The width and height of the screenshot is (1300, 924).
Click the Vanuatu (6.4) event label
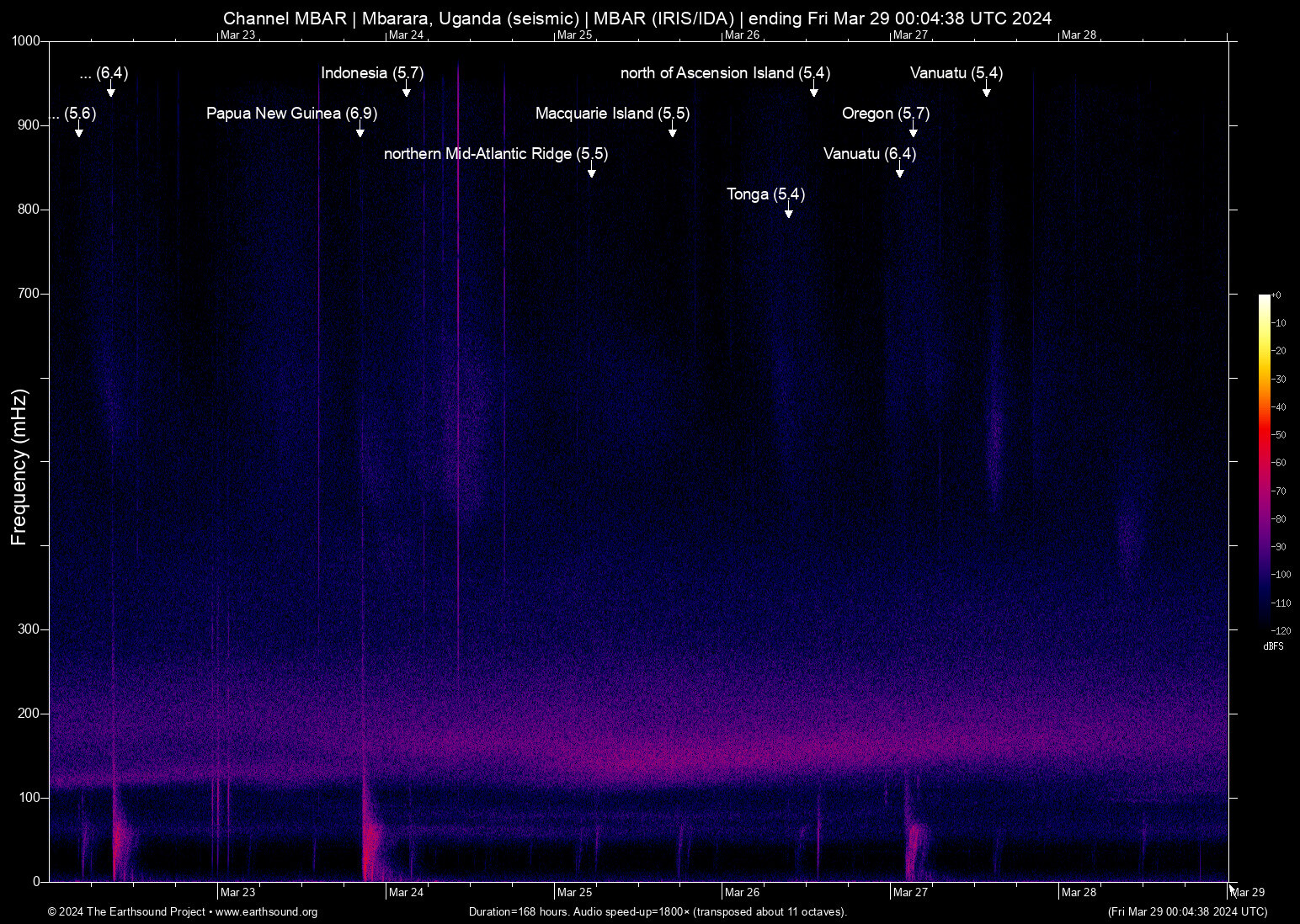pyautogui.click(x=870, y=154)
